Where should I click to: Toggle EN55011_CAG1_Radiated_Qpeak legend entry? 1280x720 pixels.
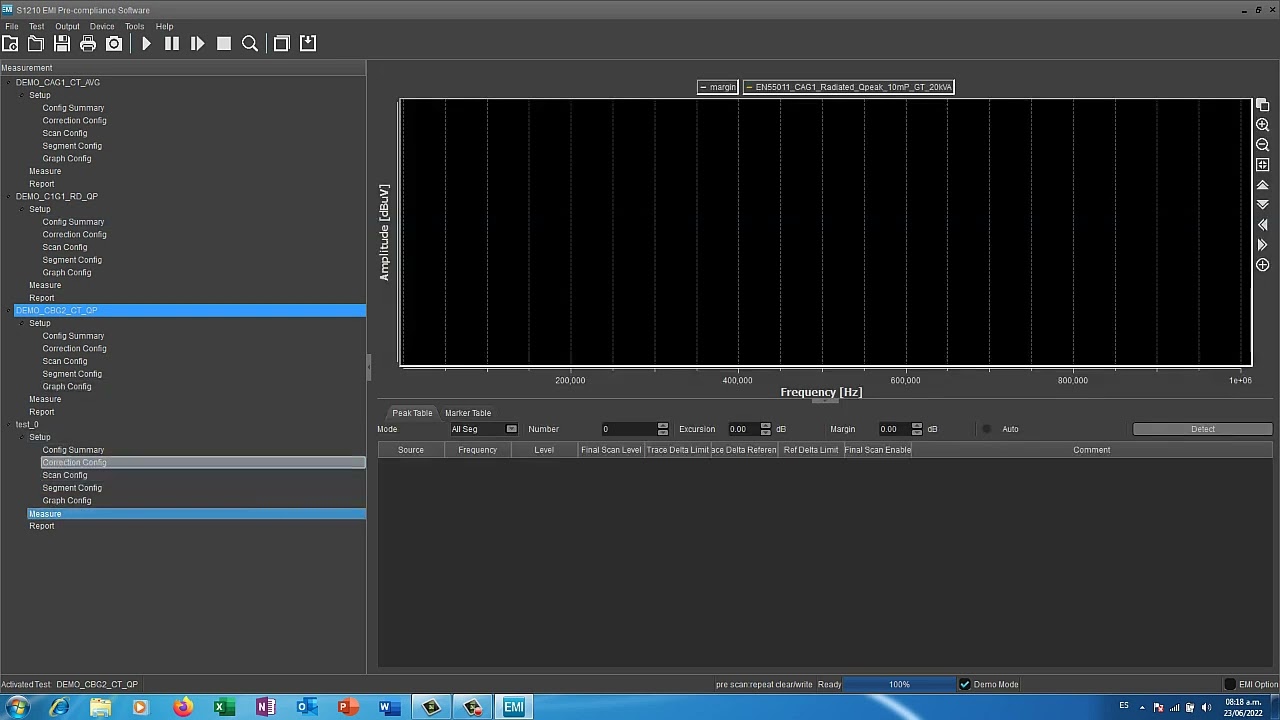click(x=849, y=87)
